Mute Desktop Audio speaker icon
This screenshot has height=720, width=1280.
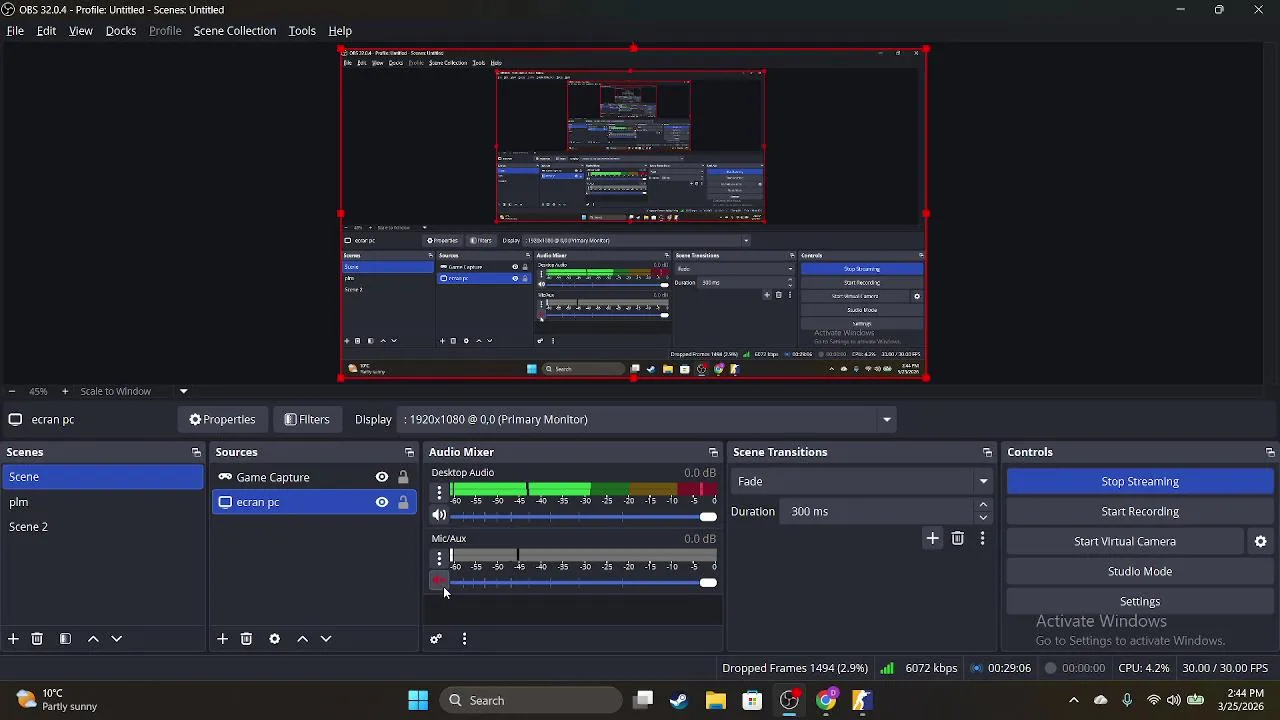pyautogui.click(x=439, y=516)
